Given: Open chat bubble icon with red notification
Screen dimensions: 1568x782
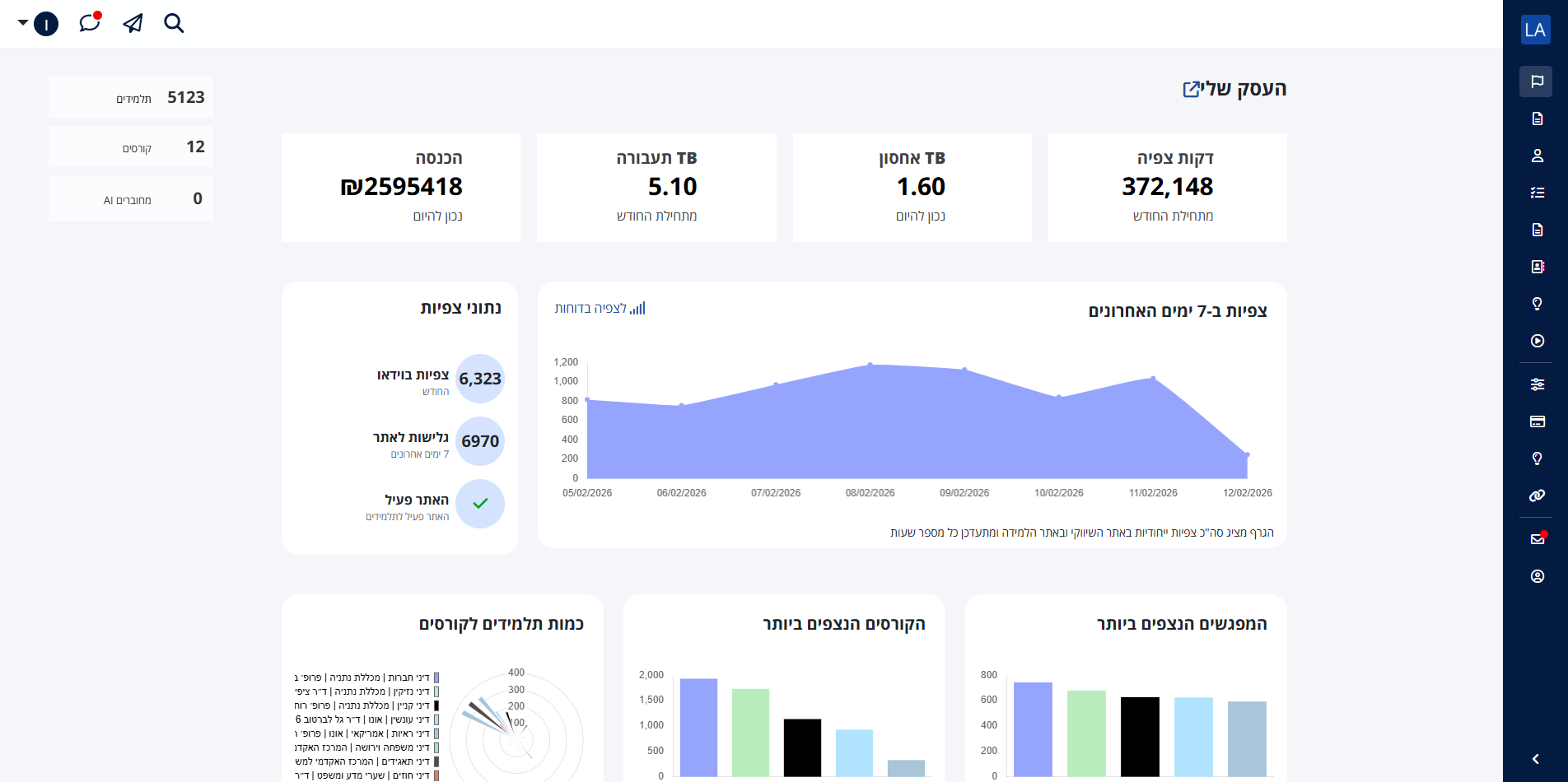Looking at the screenshot, I should point(90,23).
